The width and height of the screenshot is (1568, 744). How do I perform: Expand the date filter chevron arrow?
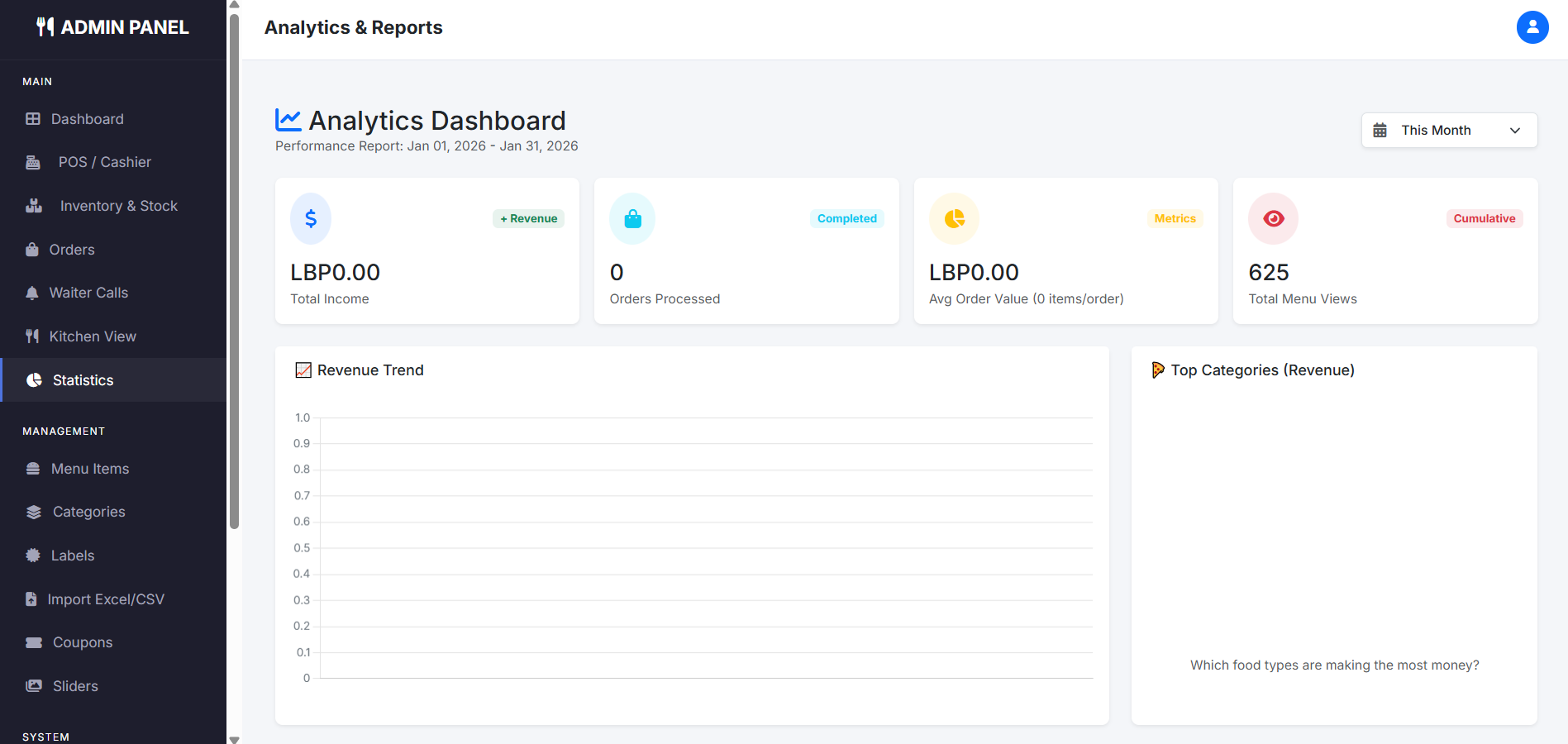pyautogui.click(x=1514, y=131)
